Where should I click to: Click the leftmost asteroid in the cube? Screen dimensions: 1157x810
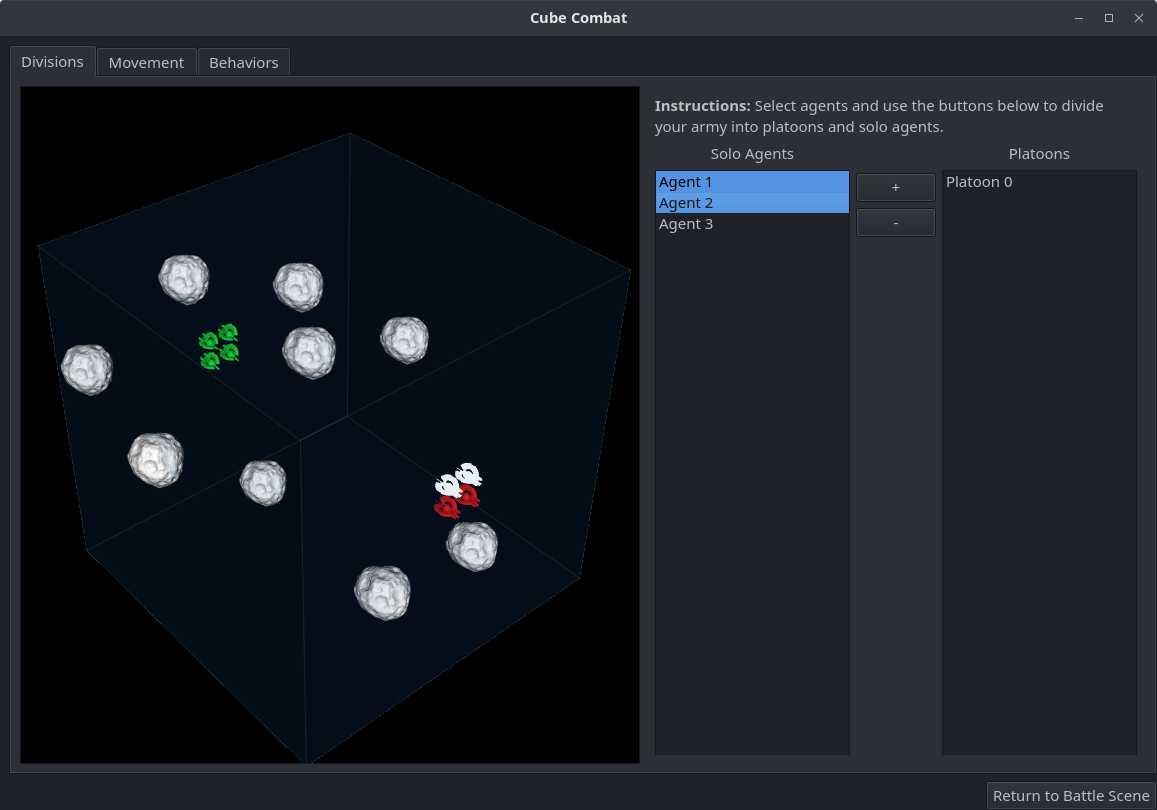pos(87,369)
